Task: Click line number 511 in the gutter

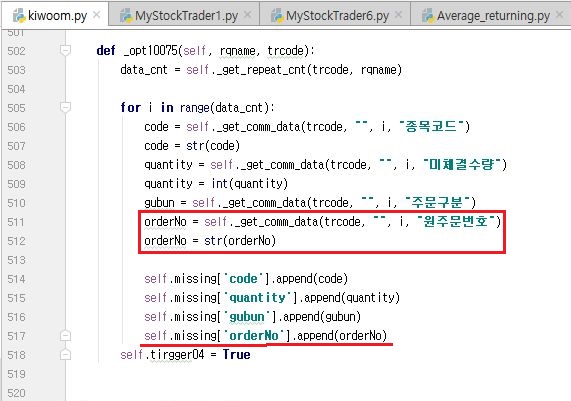Action: 16,222
